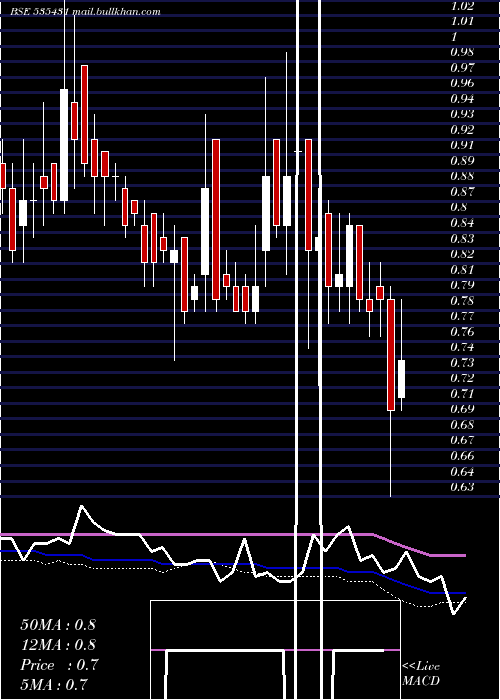
Task: Click the 0.66 price axis label
Action: (462, 456)
